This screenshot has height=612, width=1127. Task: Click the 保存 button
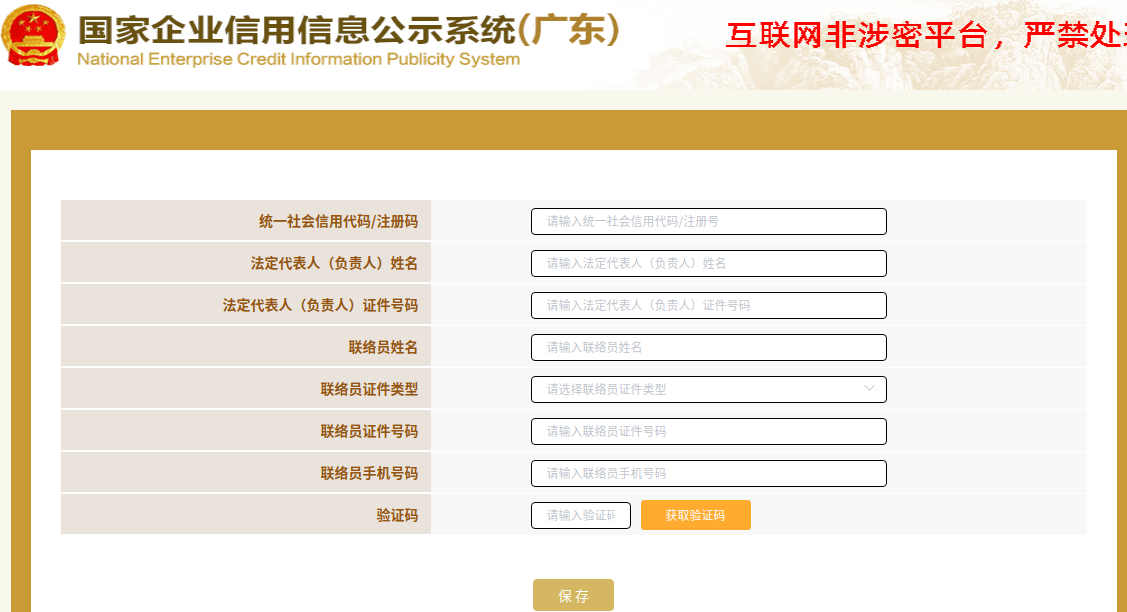coord(573,596)
